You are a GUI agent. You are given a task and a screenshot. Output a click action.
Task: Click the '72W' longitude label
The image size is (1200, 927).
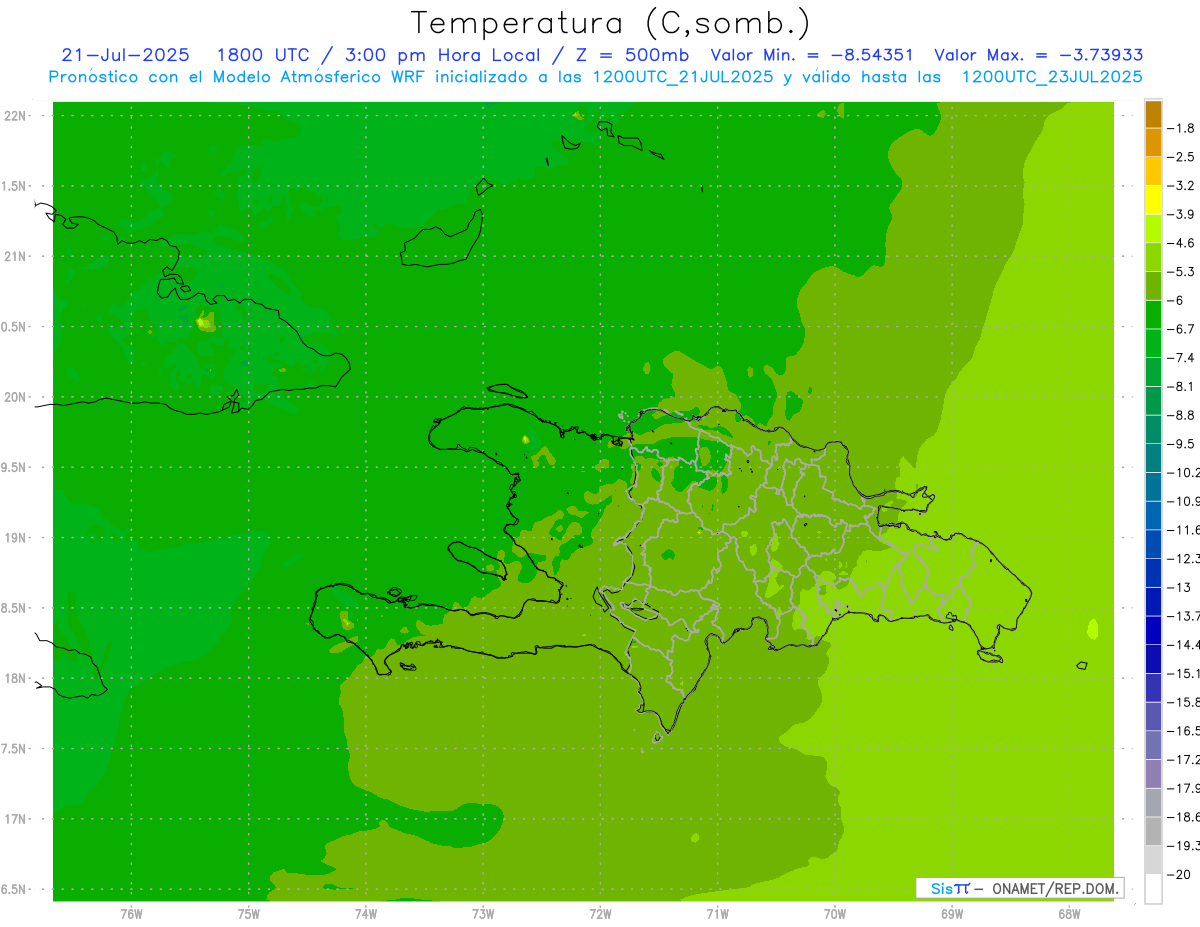click(x=600, y=914)
